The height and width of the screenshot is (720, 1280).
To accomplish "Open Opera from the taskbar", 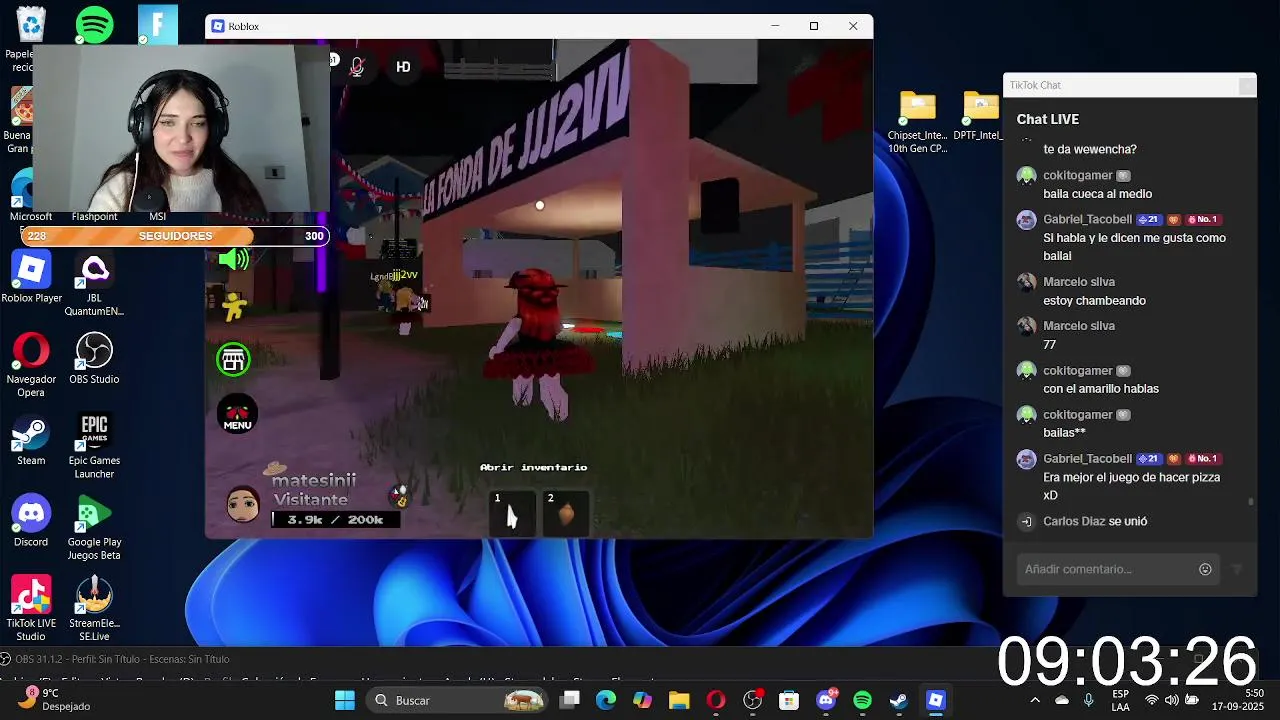I will (716, 700).
